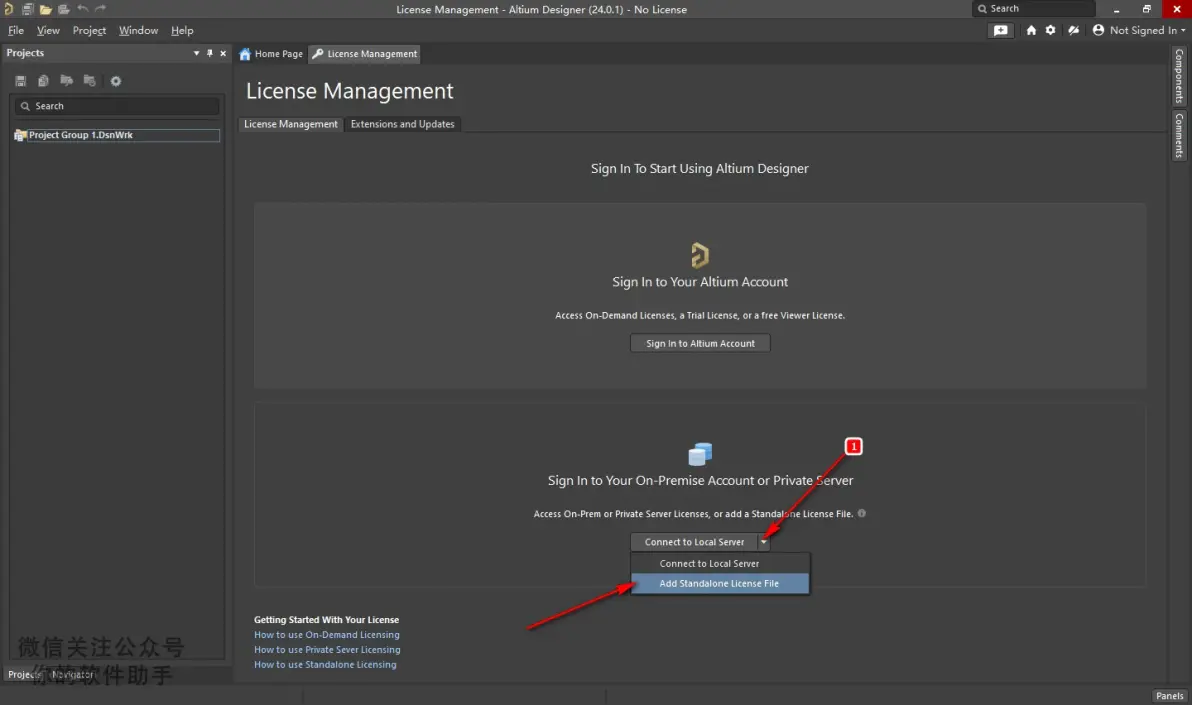Open a document with the yellow folder icon

pos(46,9)
